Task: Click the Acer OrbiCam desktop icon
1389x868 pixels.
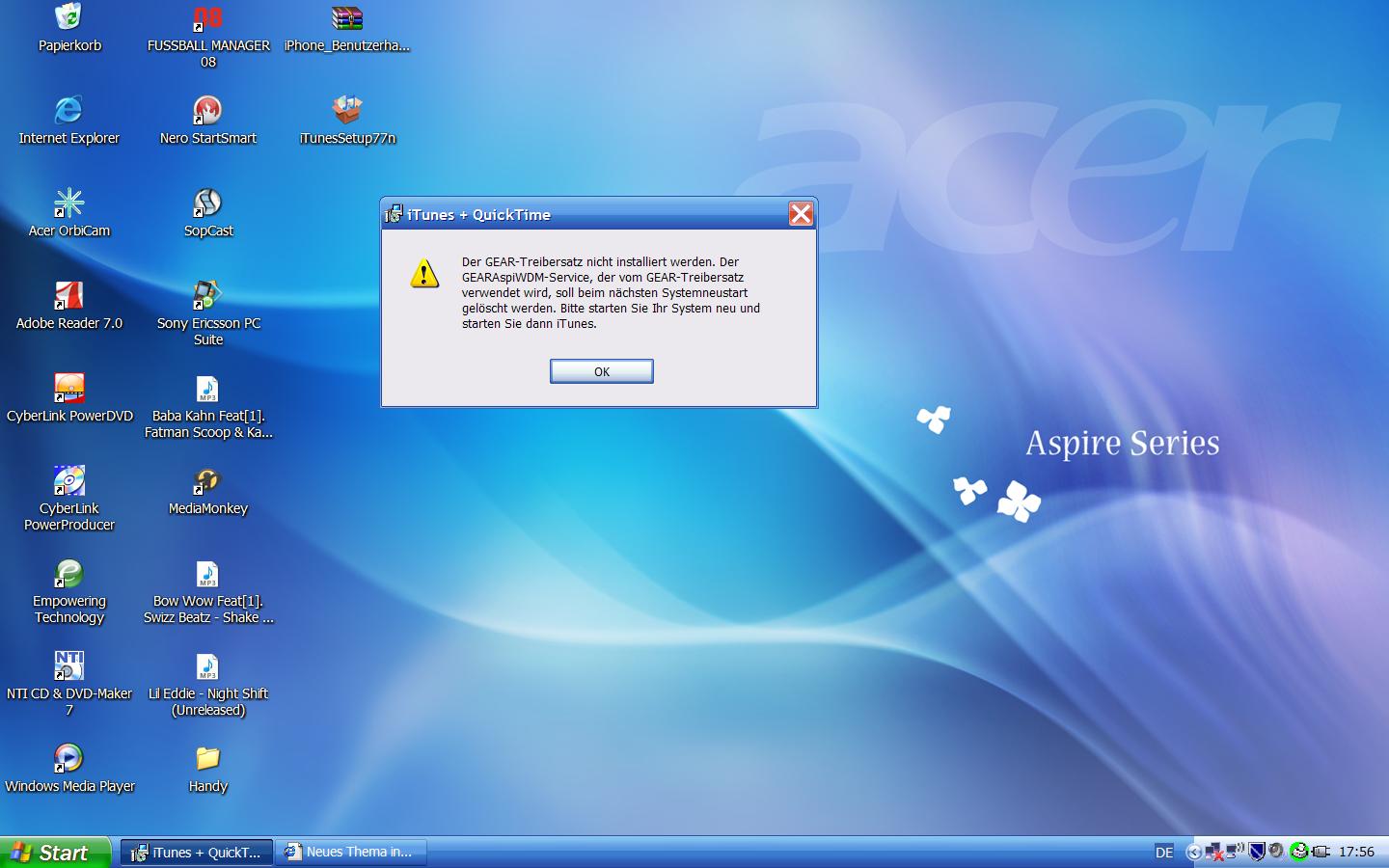Action: pos(68,203)
